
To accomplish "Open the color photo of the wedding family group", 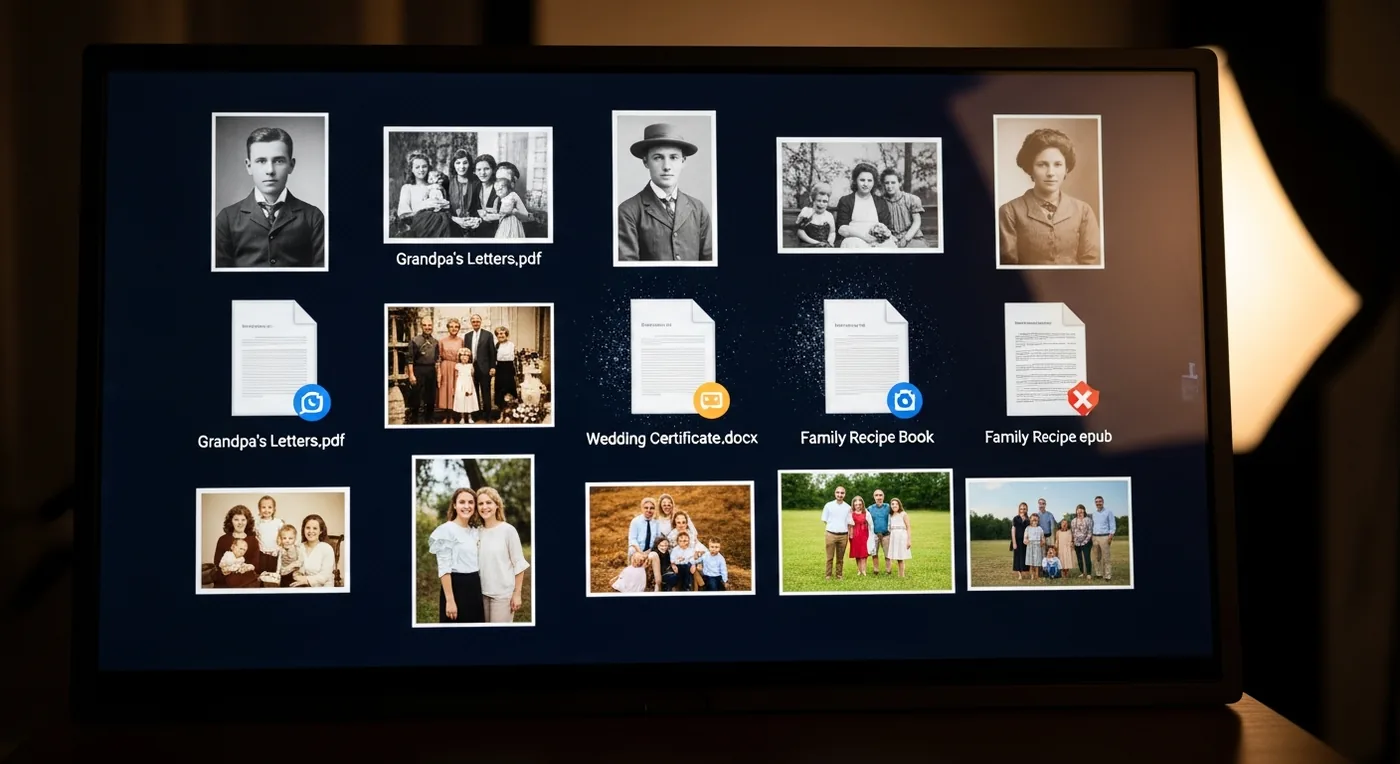I will (469, 365).
